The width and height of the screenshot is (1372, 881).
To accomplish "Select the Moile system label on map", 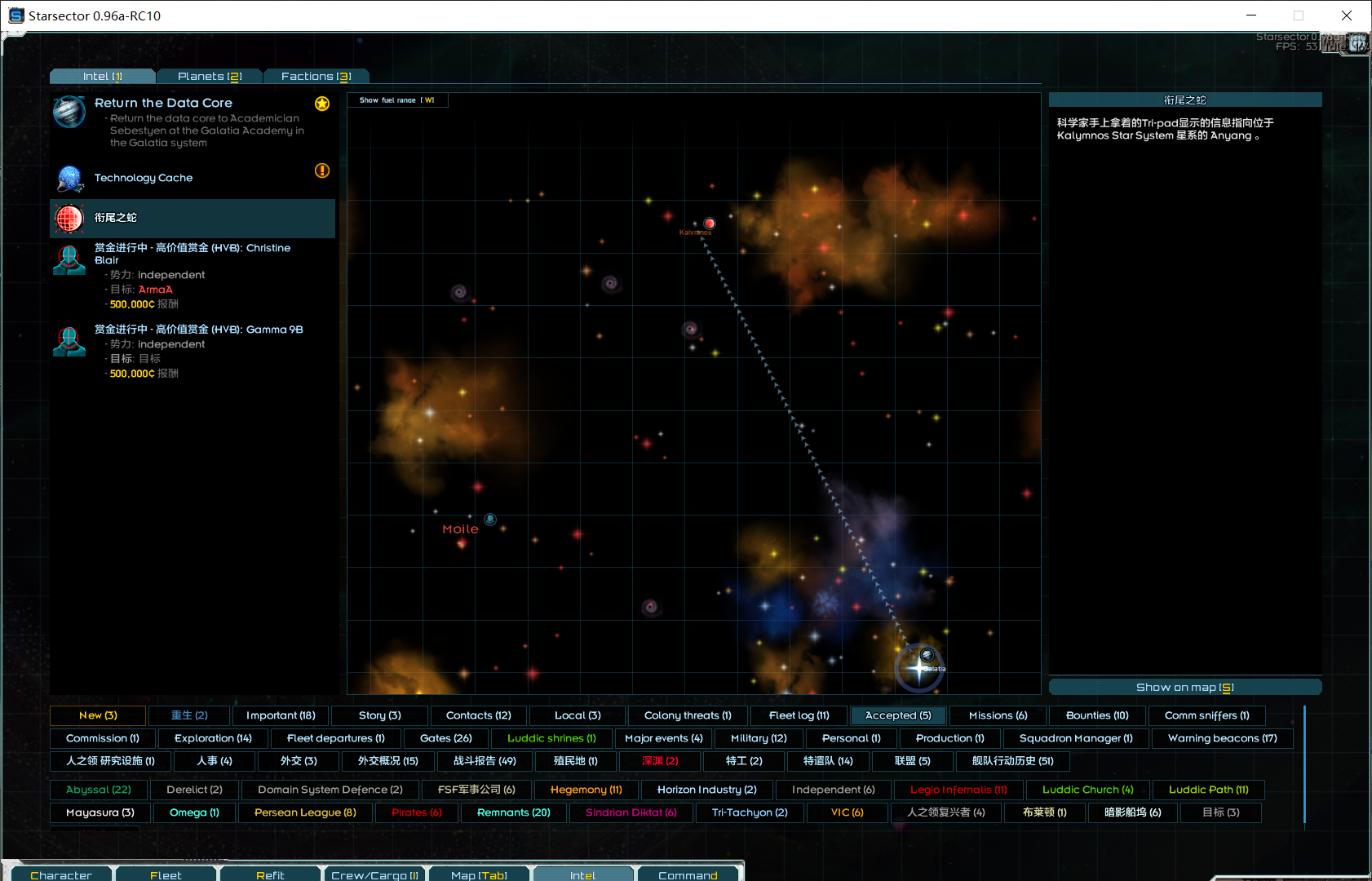I will pos(460,529).
